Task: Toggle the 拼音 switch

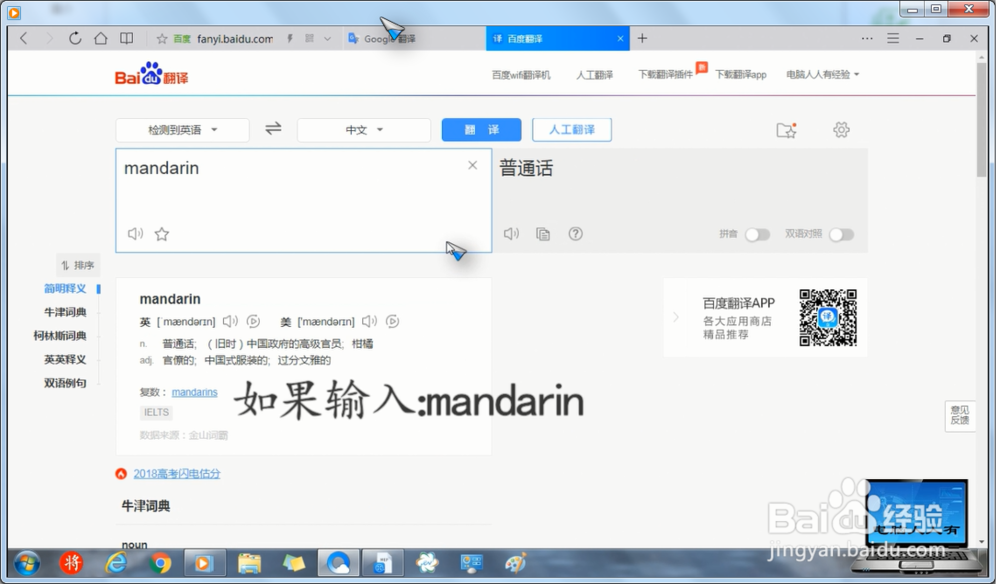Action: (x=757, y=234)
